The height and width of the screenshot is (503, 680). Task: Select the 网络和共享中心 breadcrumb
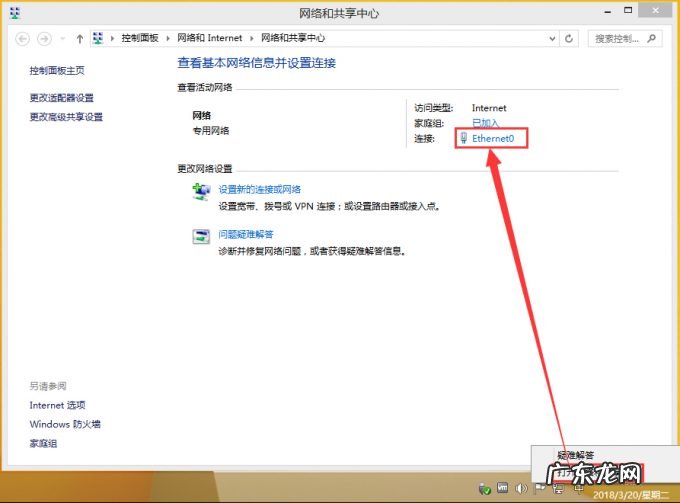point(293,38)
